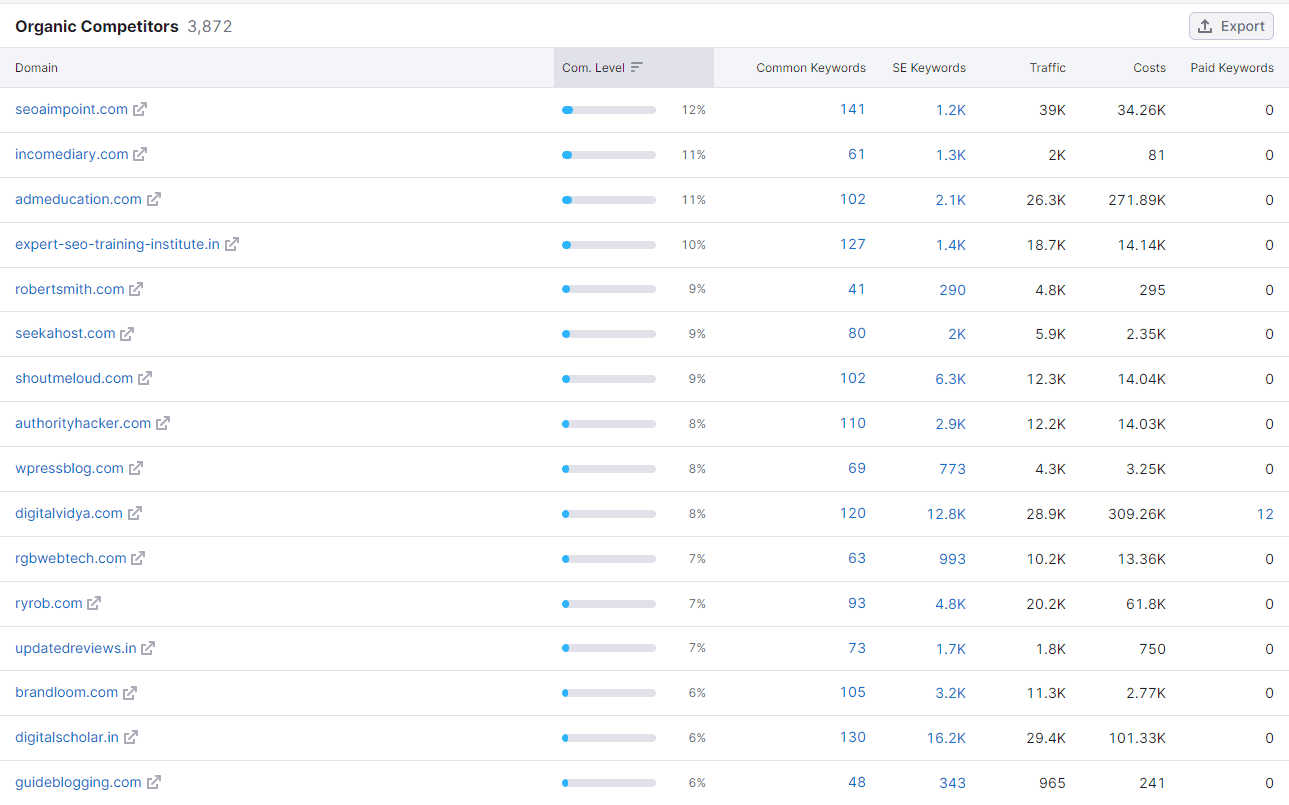Viewport: 1289px width, 805px height.
Task: Click external link icon beside incomediary.com
Action: pyautogui.click(x=140, y=155)
